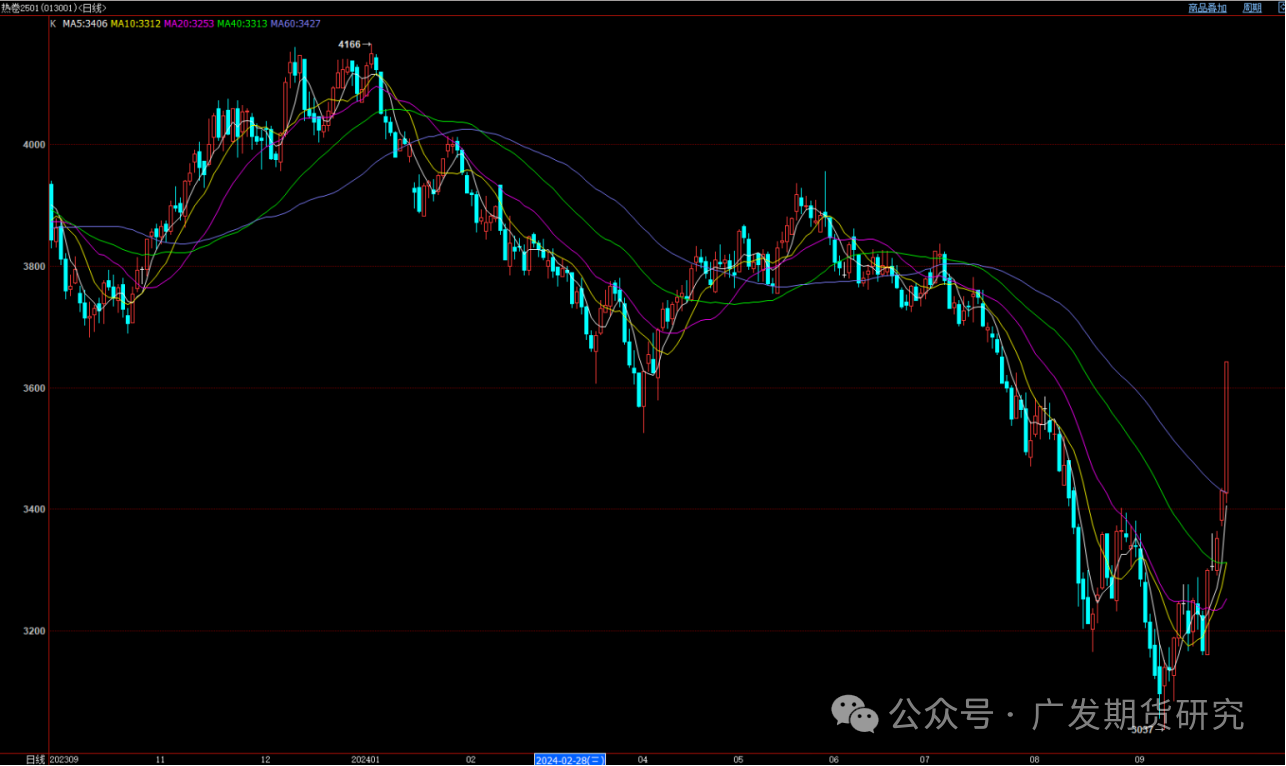The height and width of the screenshot is (766, 1286).
Task: Click the 202309 time axis label
Action: coord(64,760)
